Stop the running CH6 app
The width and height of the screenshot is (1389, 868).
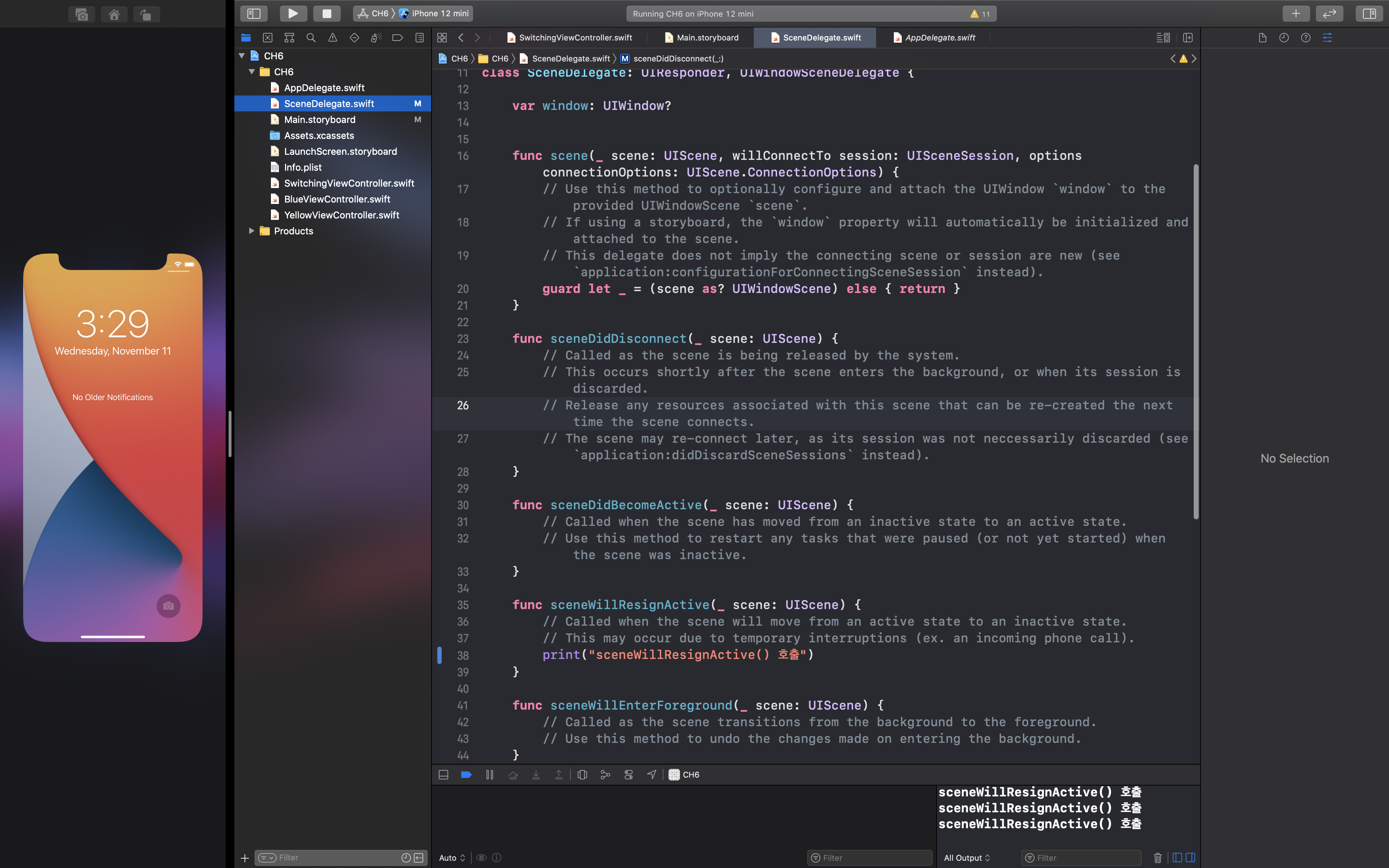[327, 13]
